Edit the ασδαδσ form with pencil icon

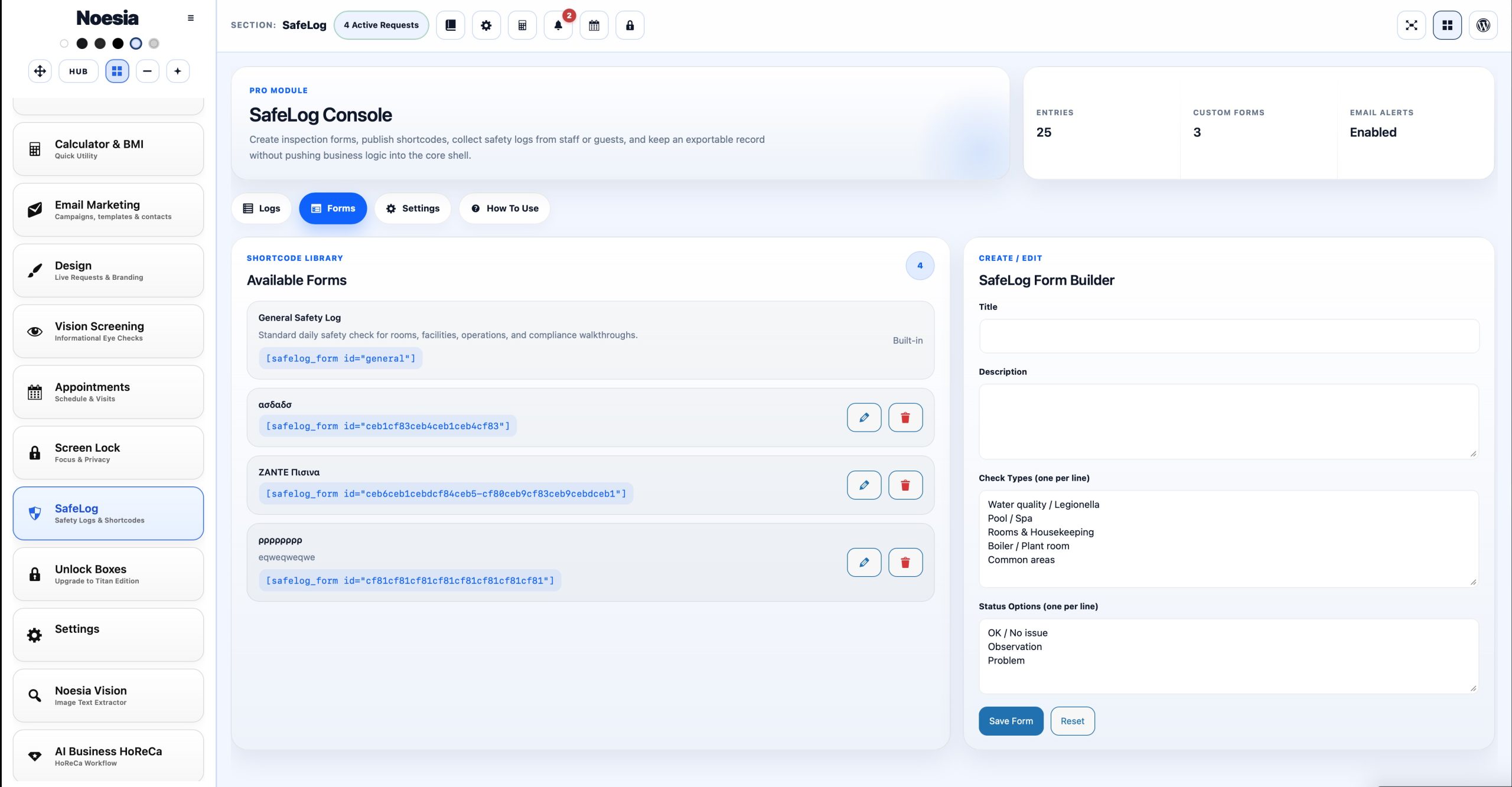point(864,417)
